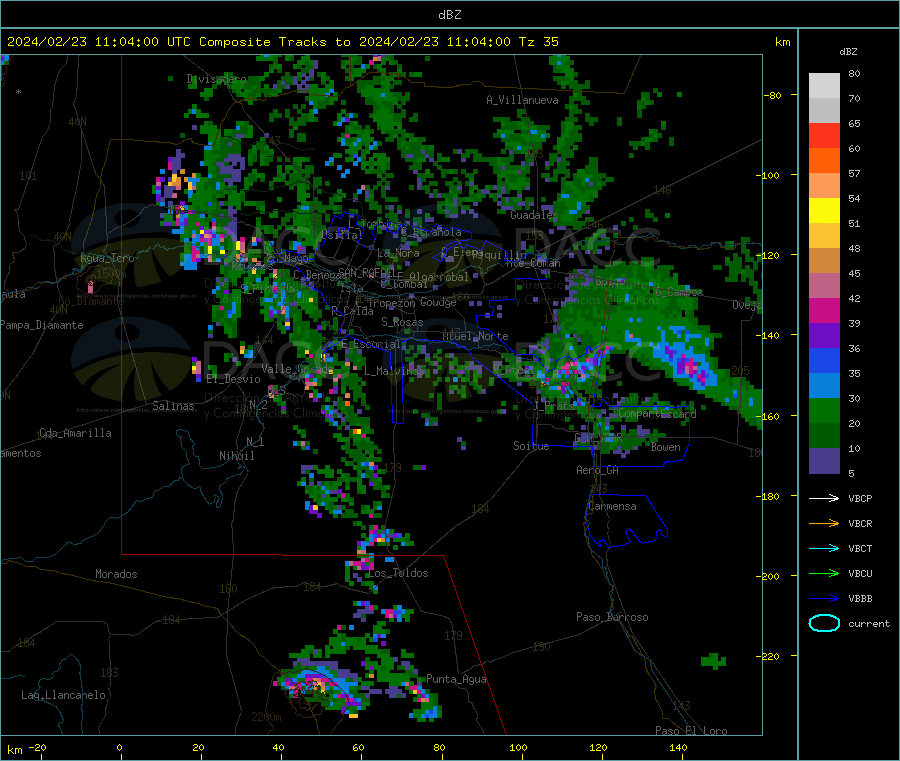This screenshot has width=900, height=761.
Task: Click the 'Soitue' map label
Action: (531, 446)
